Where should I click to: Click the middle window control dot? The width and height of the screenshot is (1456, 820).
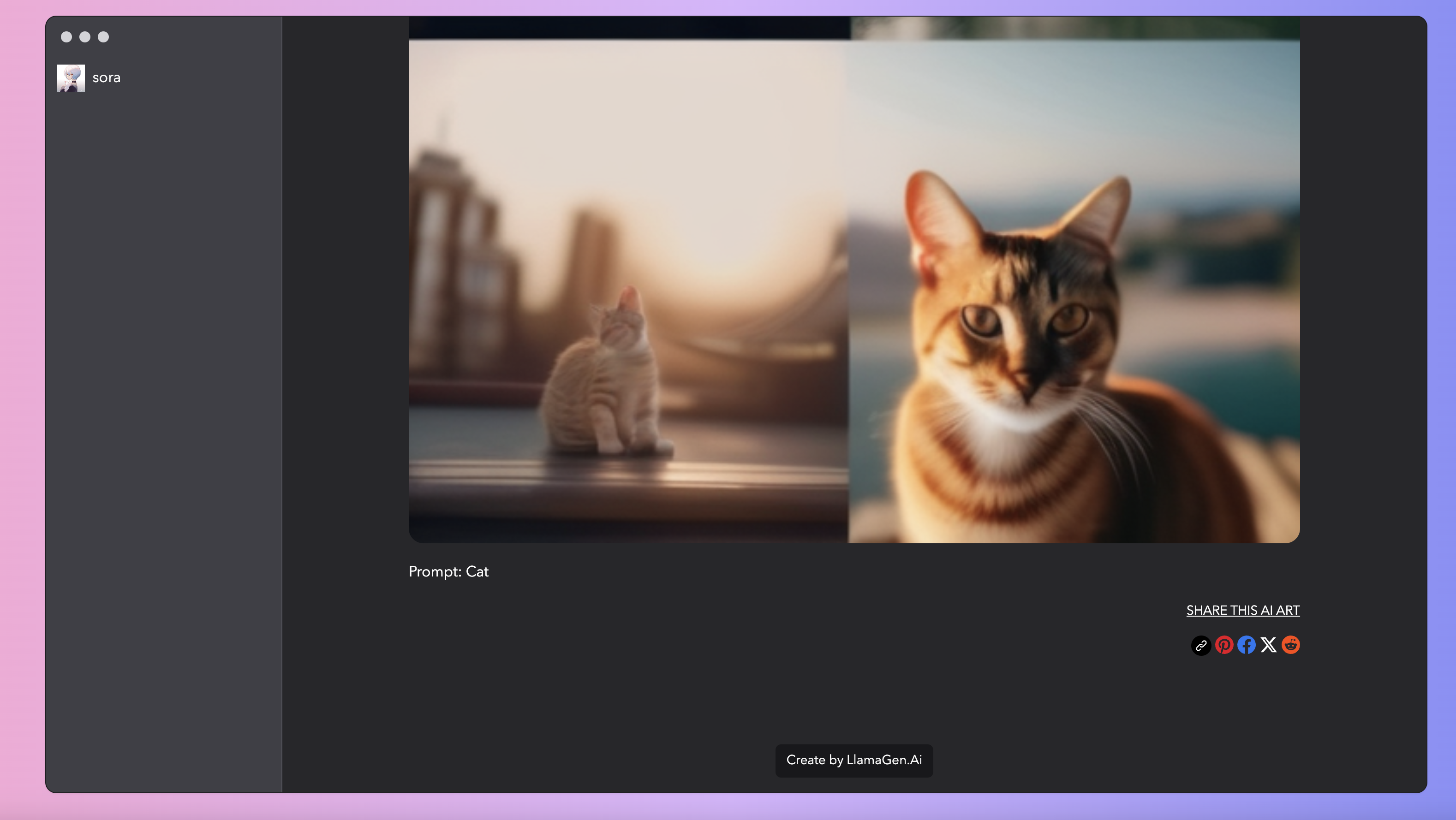tap(85, 37)
